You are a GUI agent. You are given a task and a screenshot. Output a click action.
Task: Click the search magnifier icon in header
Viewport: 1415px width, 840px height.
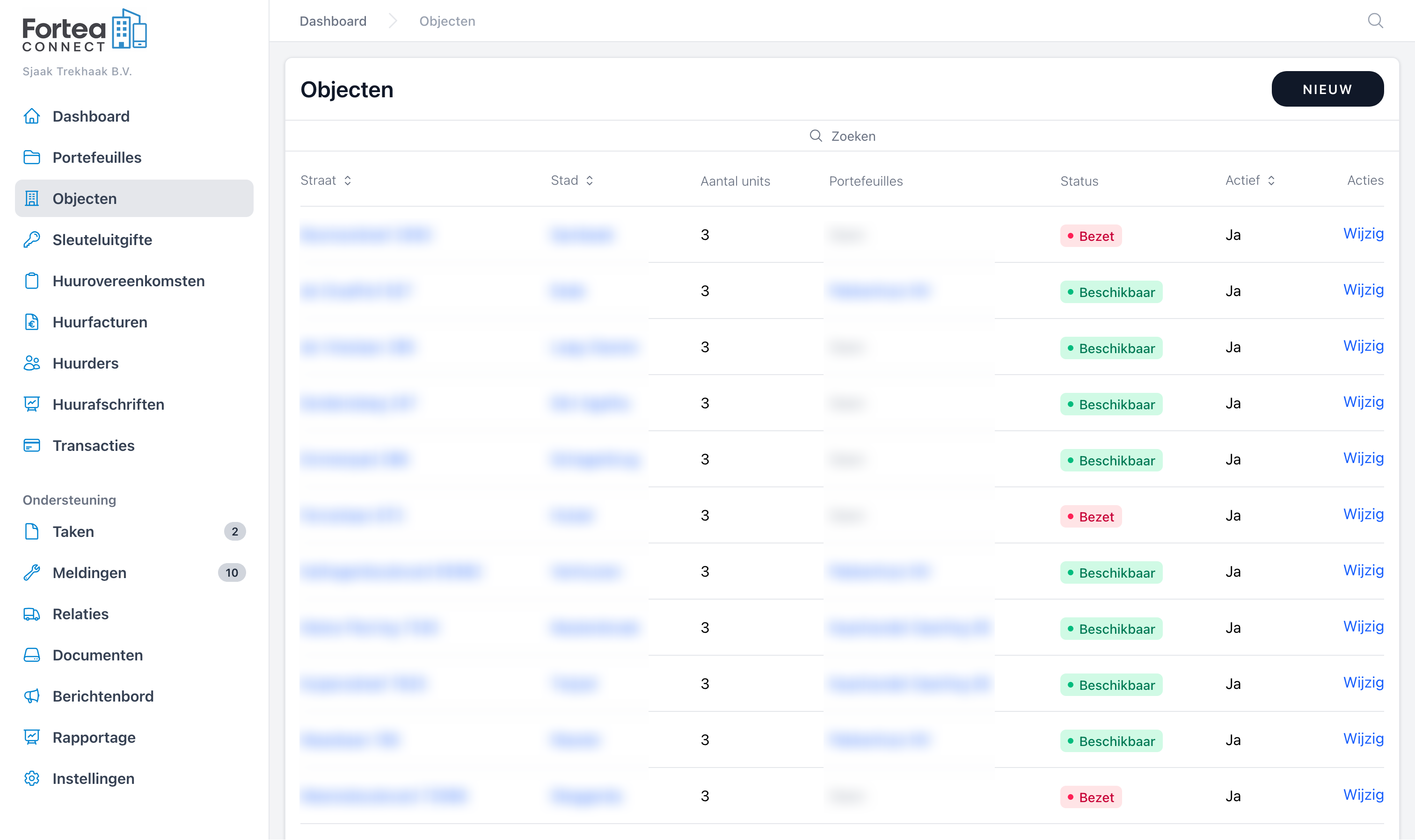pos(1375,21)
